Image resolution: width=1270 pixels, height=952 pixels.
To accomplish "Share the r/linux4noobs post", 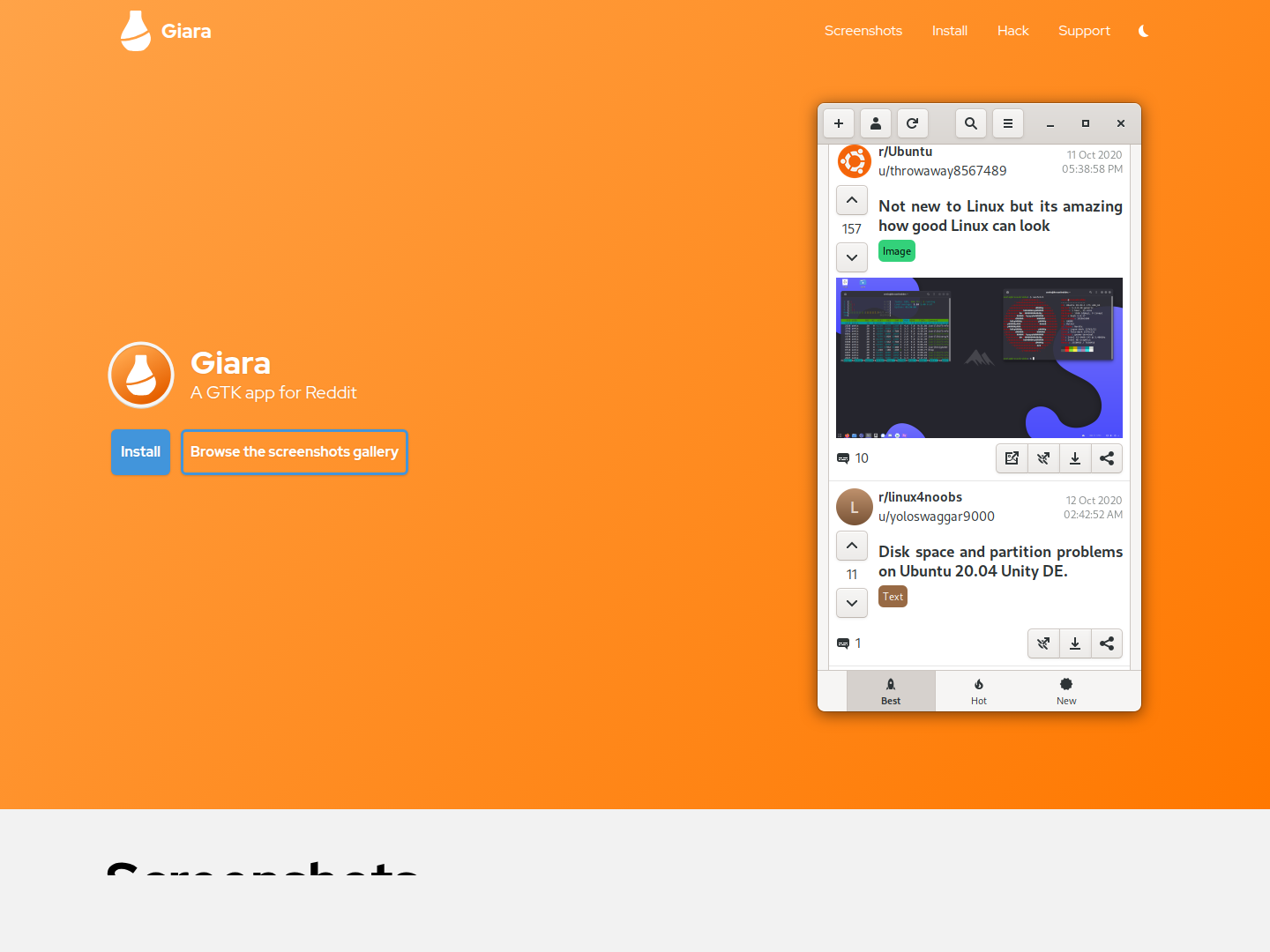I will tap(1107, 643).
